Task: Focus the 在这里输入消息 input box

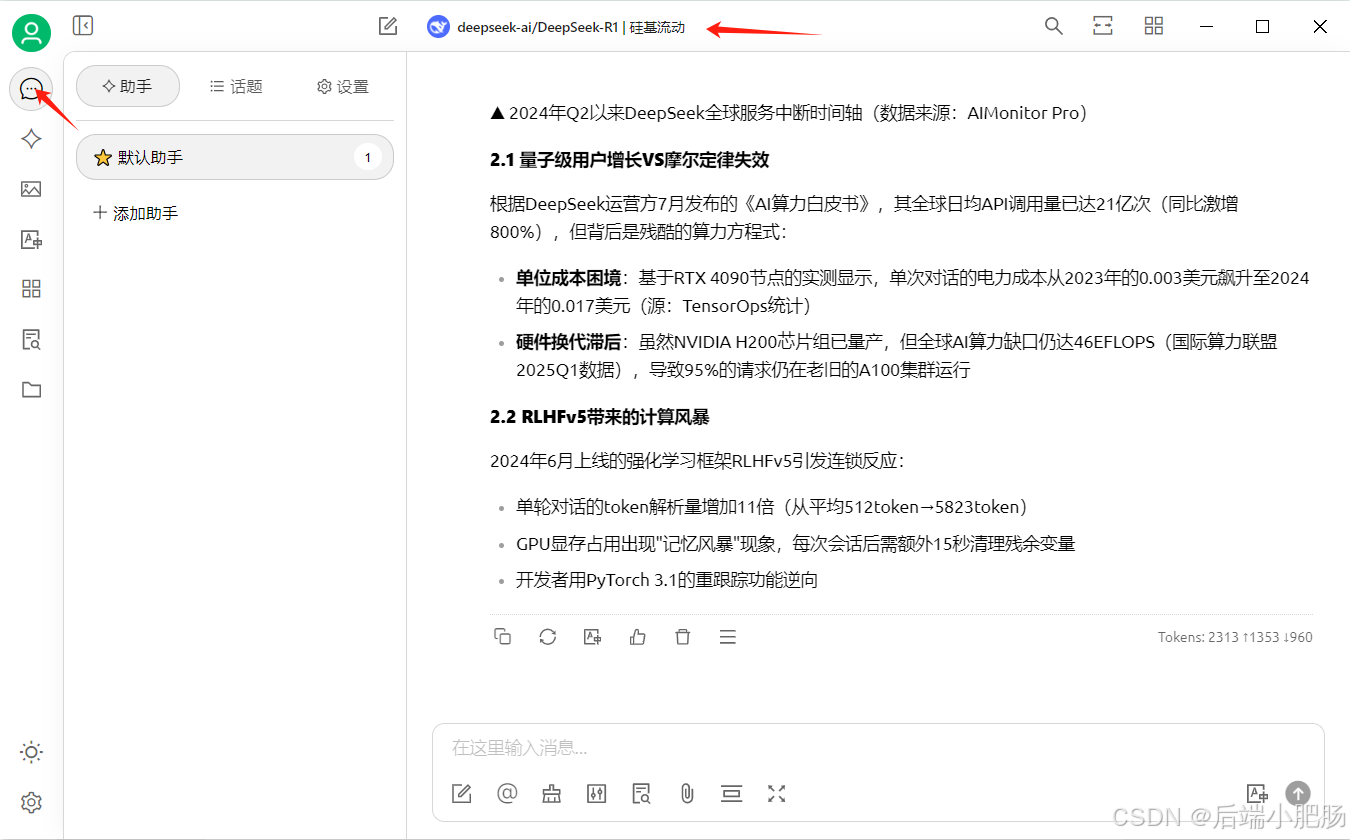Action: coord(878,748)
